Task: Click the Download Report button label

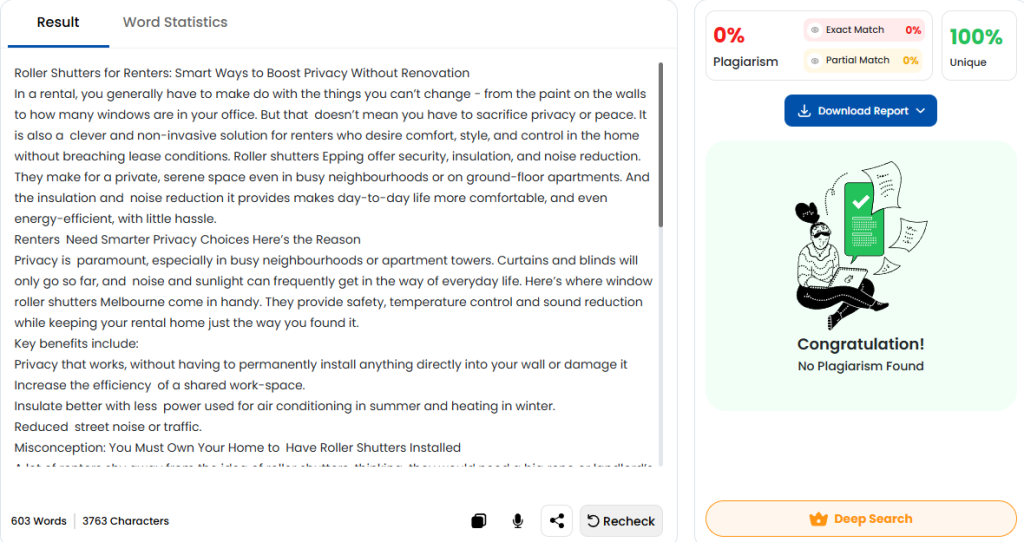Action: 862,111
